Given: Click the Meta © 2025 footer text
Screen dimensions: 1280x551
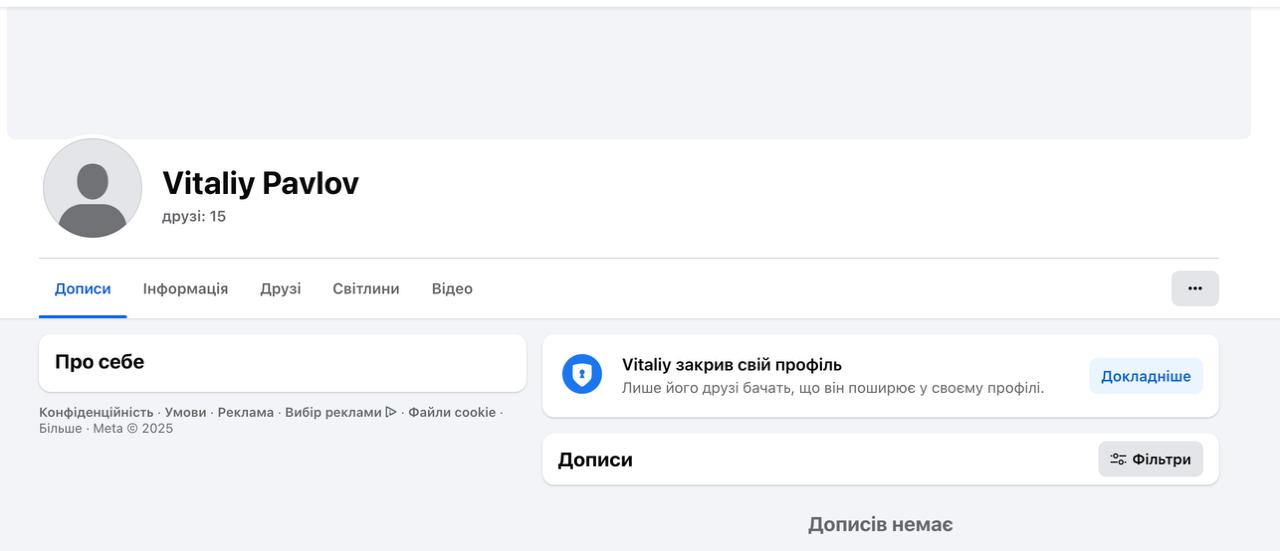Looking at the screenshot, I should pyautogui.click(x=133, y=428).
